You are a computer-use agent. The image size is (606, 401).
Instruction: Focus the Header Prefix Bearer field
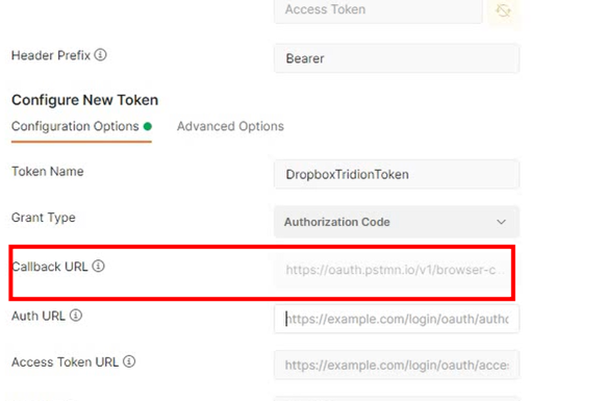coord(397,58)
